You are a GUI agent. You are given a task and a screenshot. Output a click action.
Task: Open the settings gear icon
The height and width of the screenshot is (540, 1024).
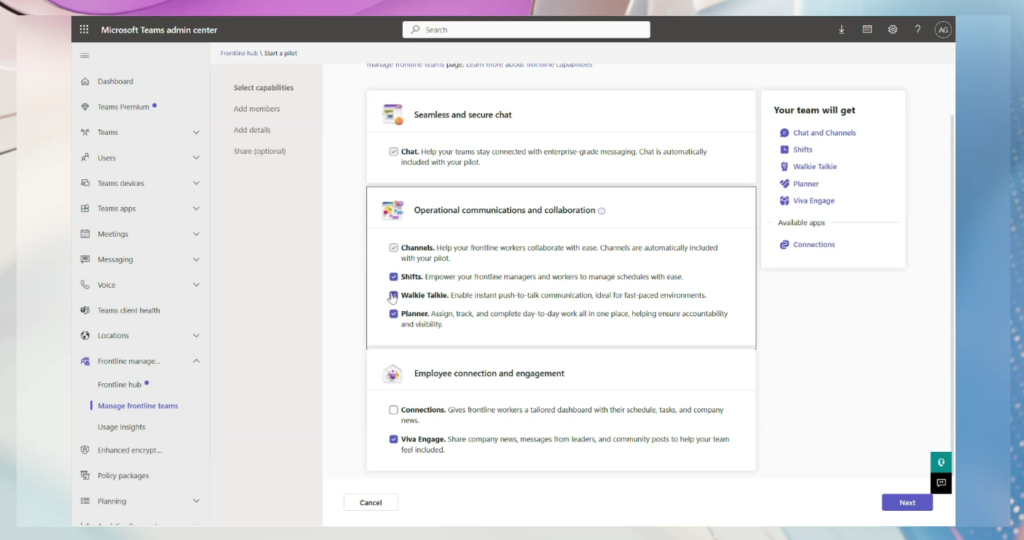[x=892, y=30]
